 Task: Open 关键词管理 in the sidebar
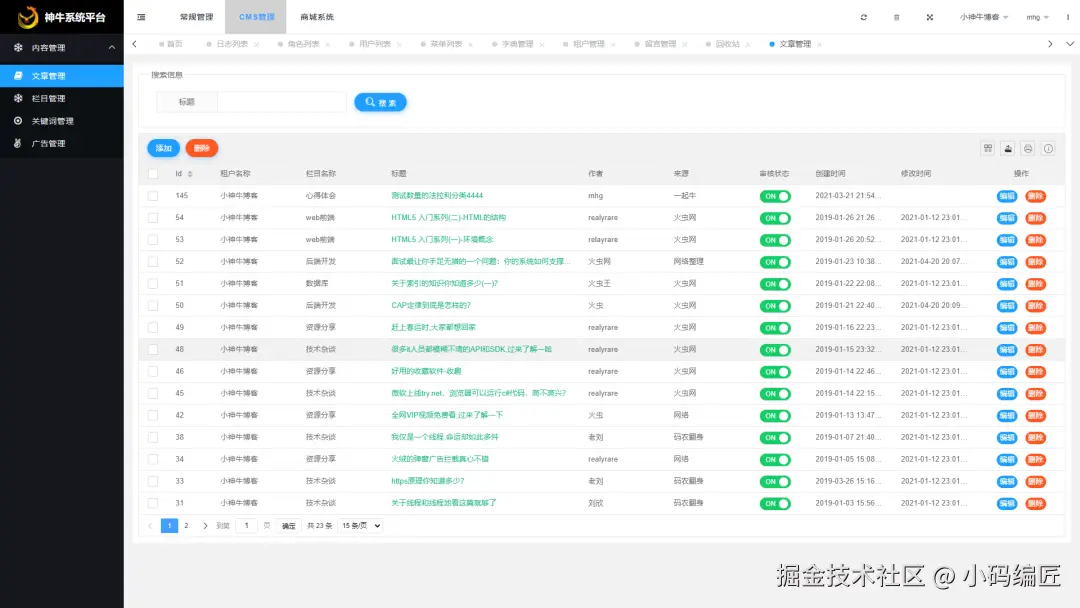pyautogui.click(x=62, y=121)
